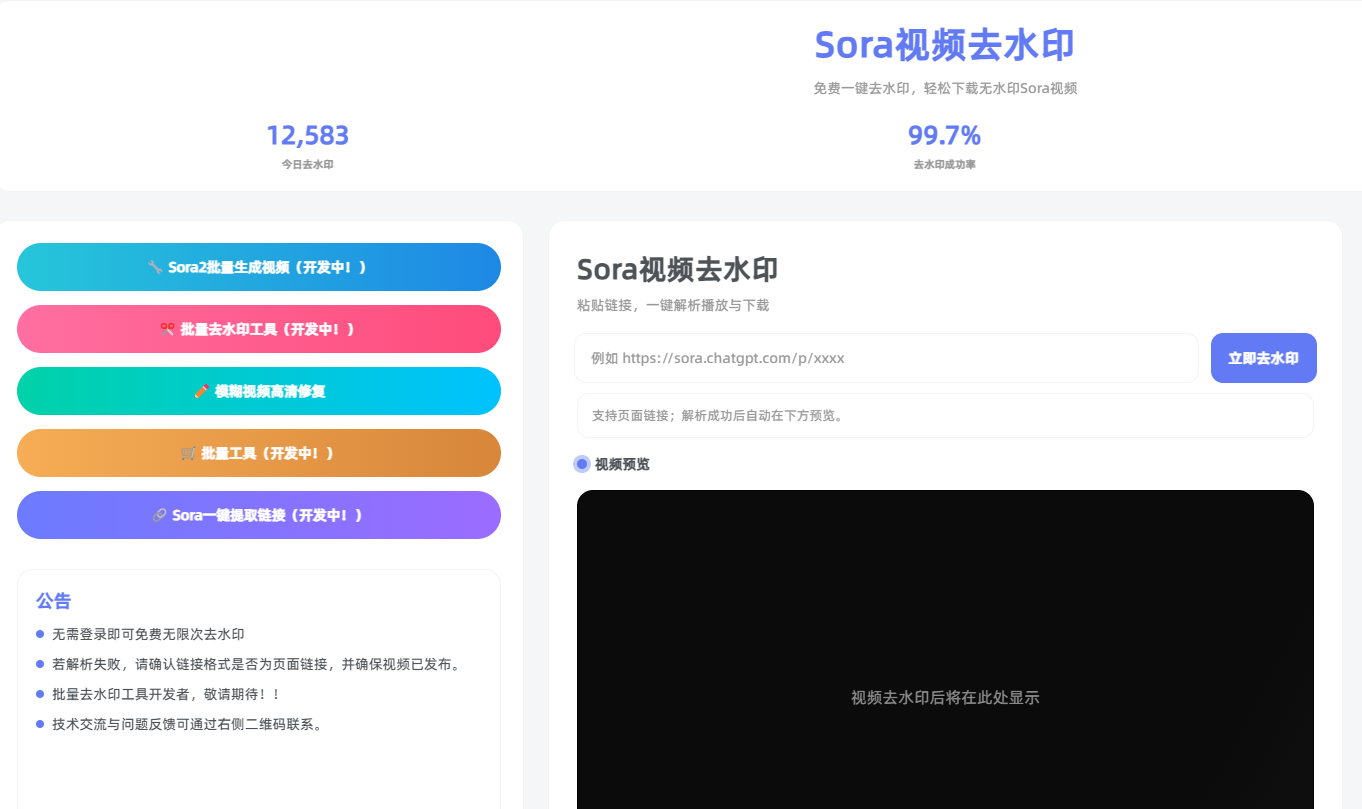1362x809 pixels.
Task: Click the blue dot beside 视频预览
Action: point(582,464)
